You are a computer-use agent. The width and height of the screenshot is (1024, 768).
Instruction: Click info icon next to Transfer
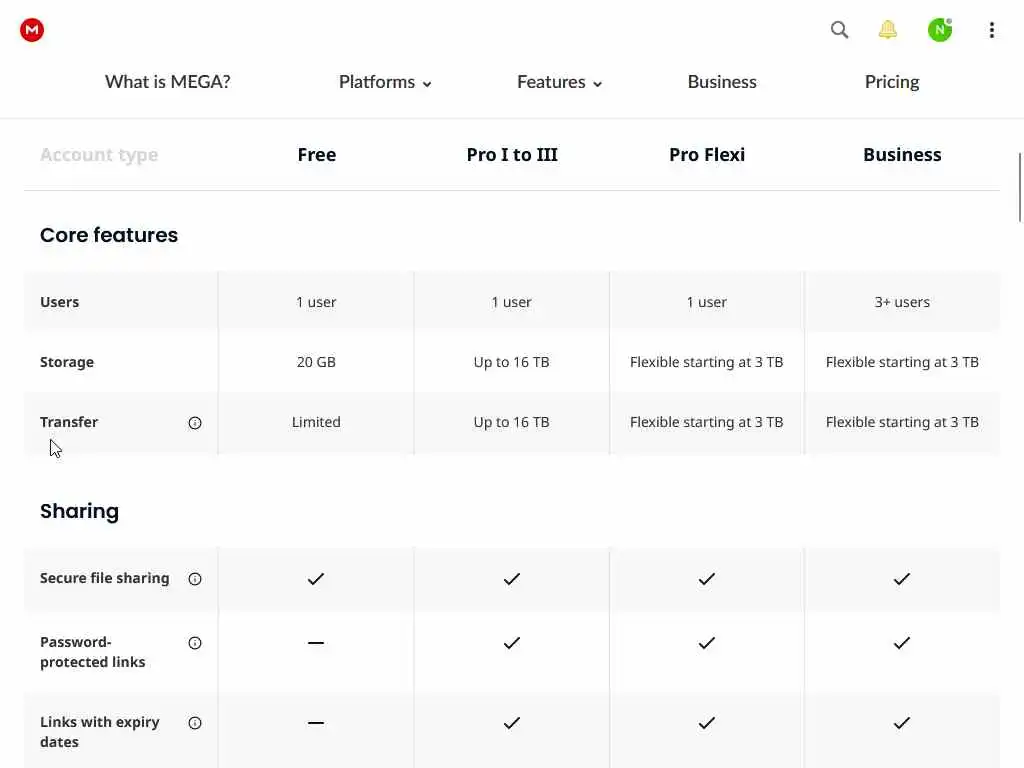click(x=195, y=423)
